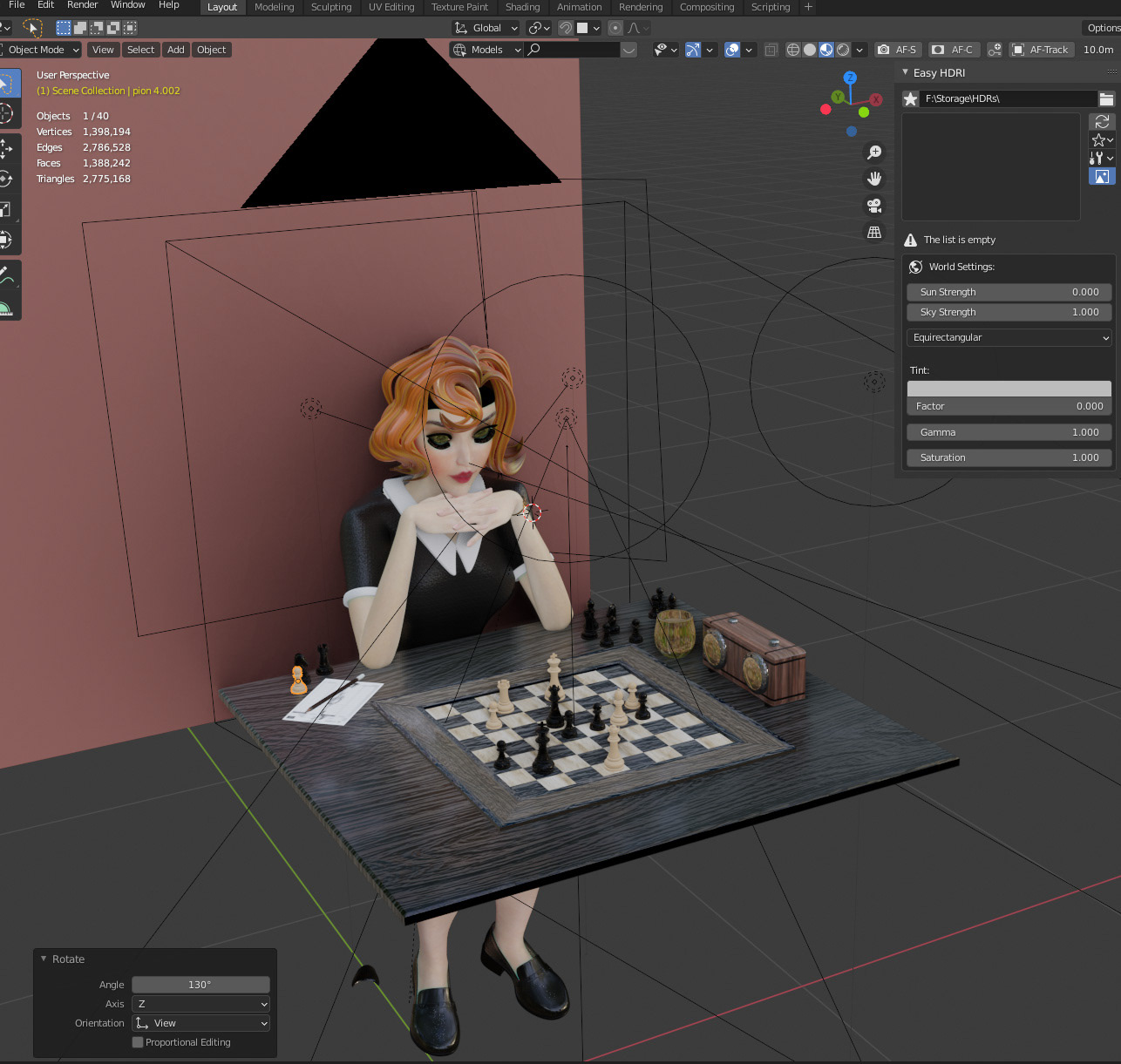Switch to Sculpting workspace tab
This screenshot has width=1121, height=1064.
point(331,7)
